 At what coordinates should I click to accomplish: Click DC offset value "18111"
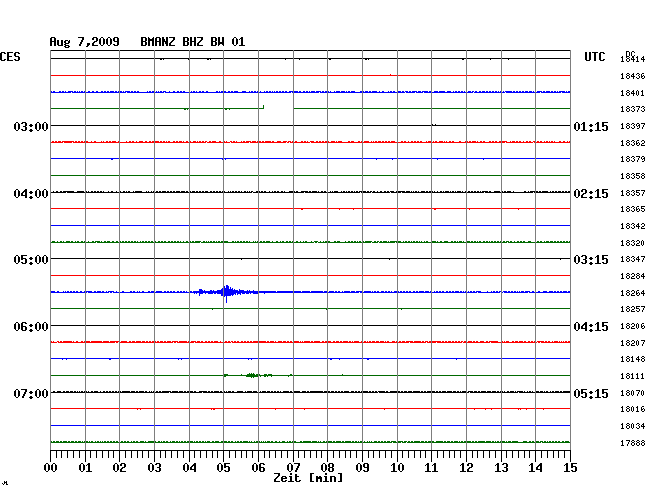(633, 376)
